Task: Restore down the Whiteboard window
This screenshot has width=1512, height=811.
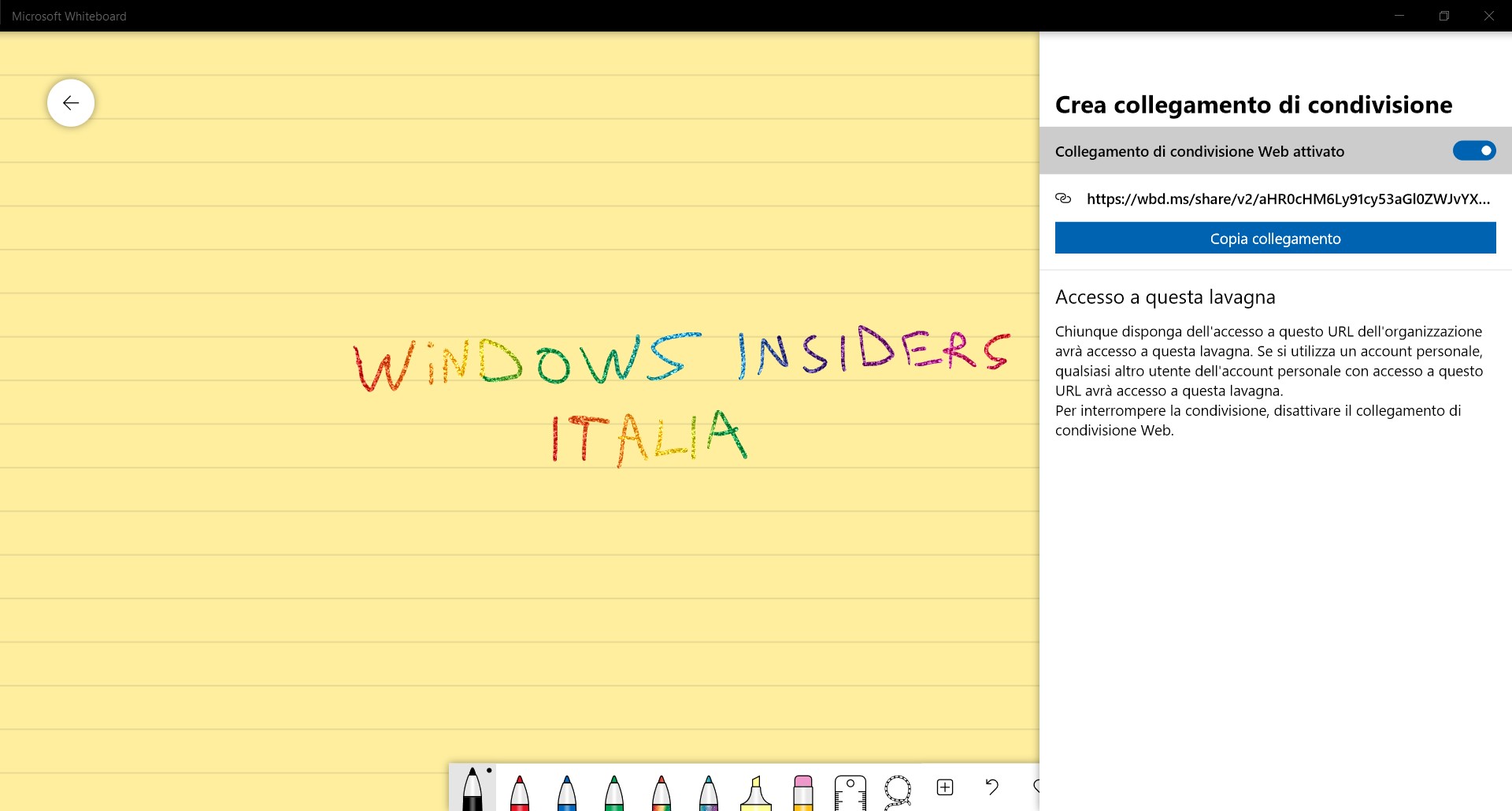Action: pyautogui.click(x=1444, y=16)
